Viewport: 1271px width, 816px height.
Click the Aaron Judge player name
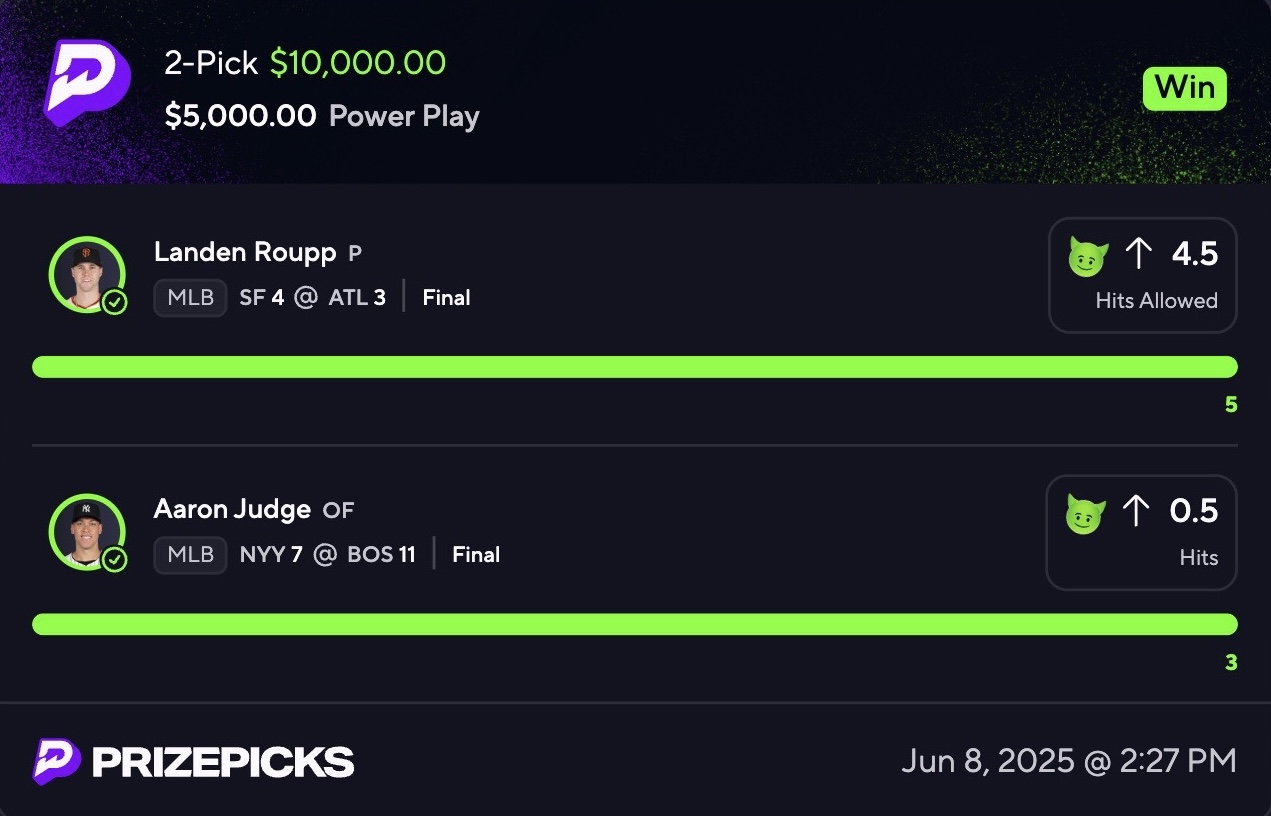point(232,510)
